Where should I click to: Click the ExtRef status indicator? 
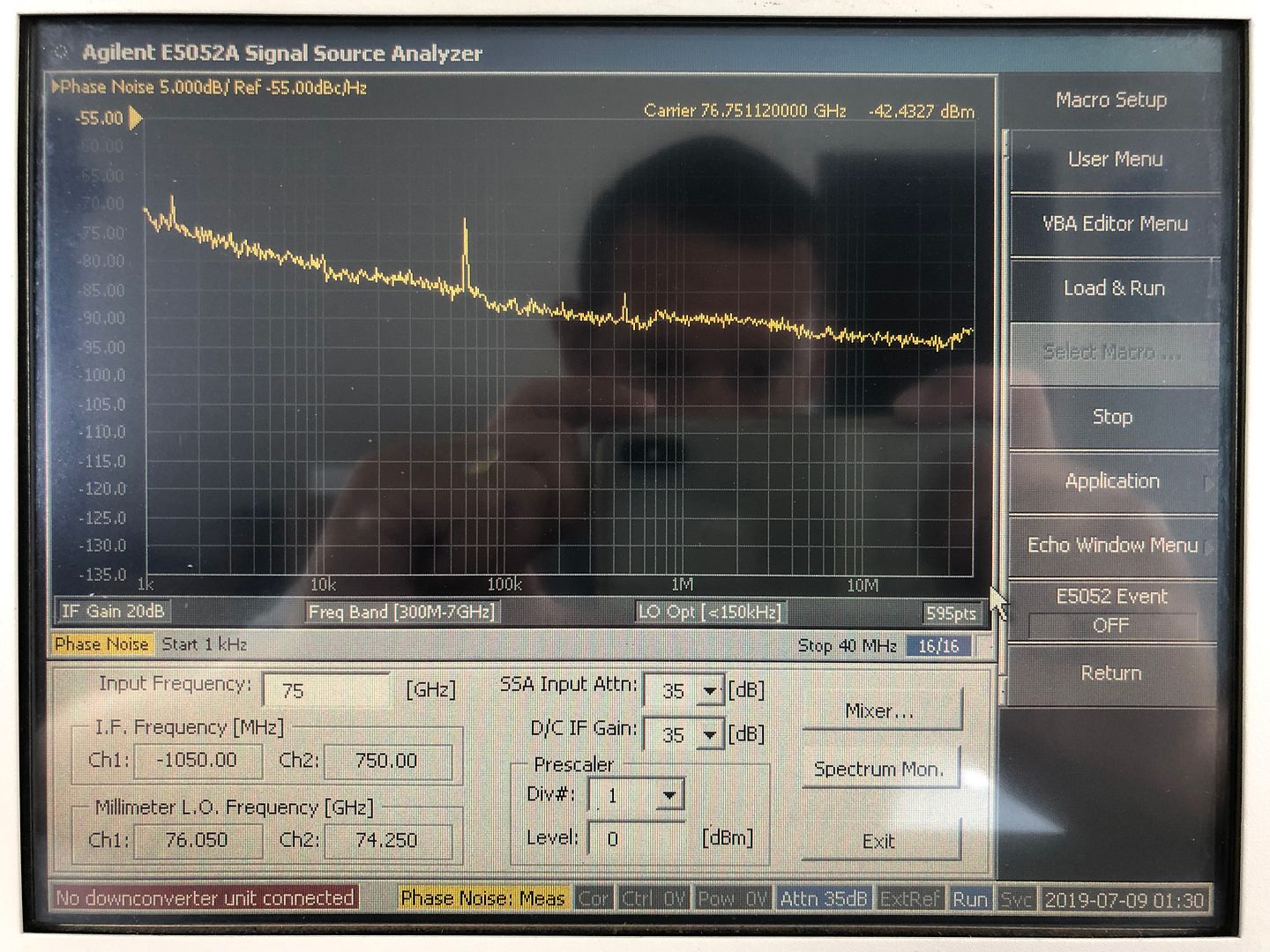point(911,899)
